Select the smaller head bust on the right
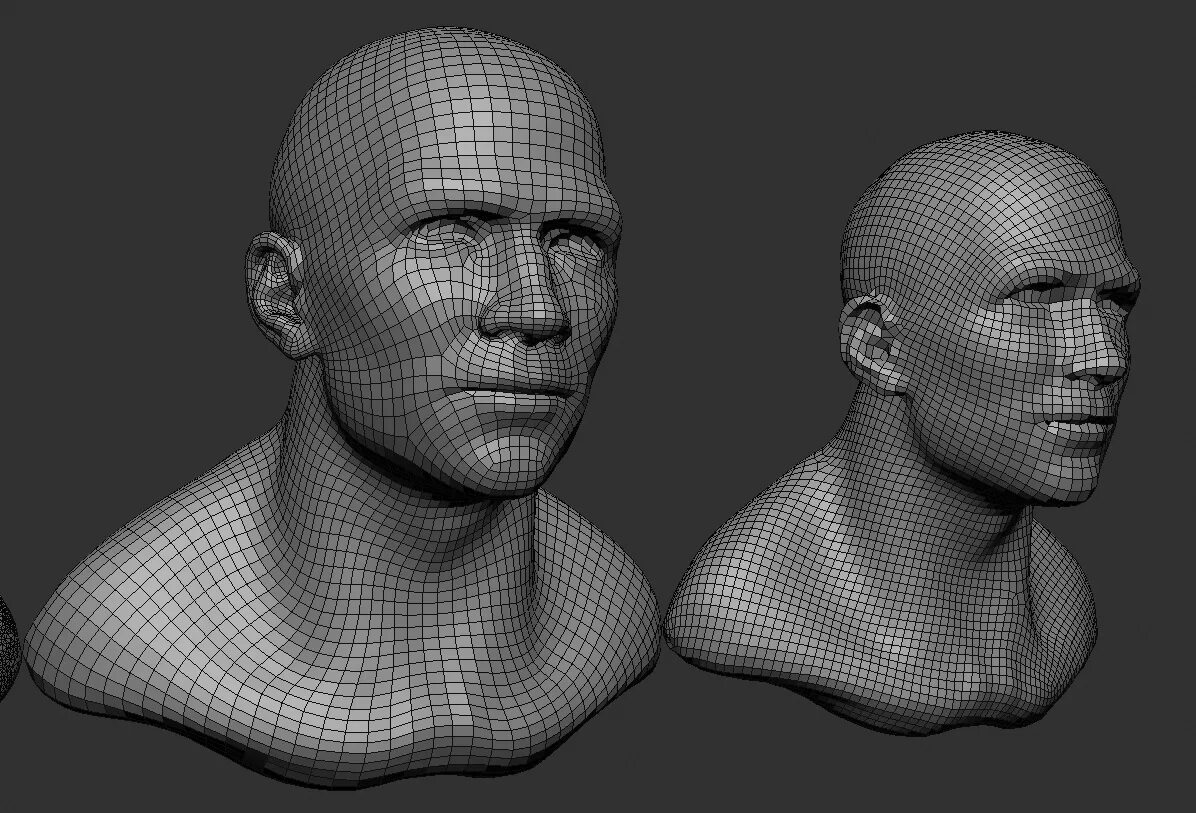The width and height of the screenshot is (1196, 813). point(902,435)
